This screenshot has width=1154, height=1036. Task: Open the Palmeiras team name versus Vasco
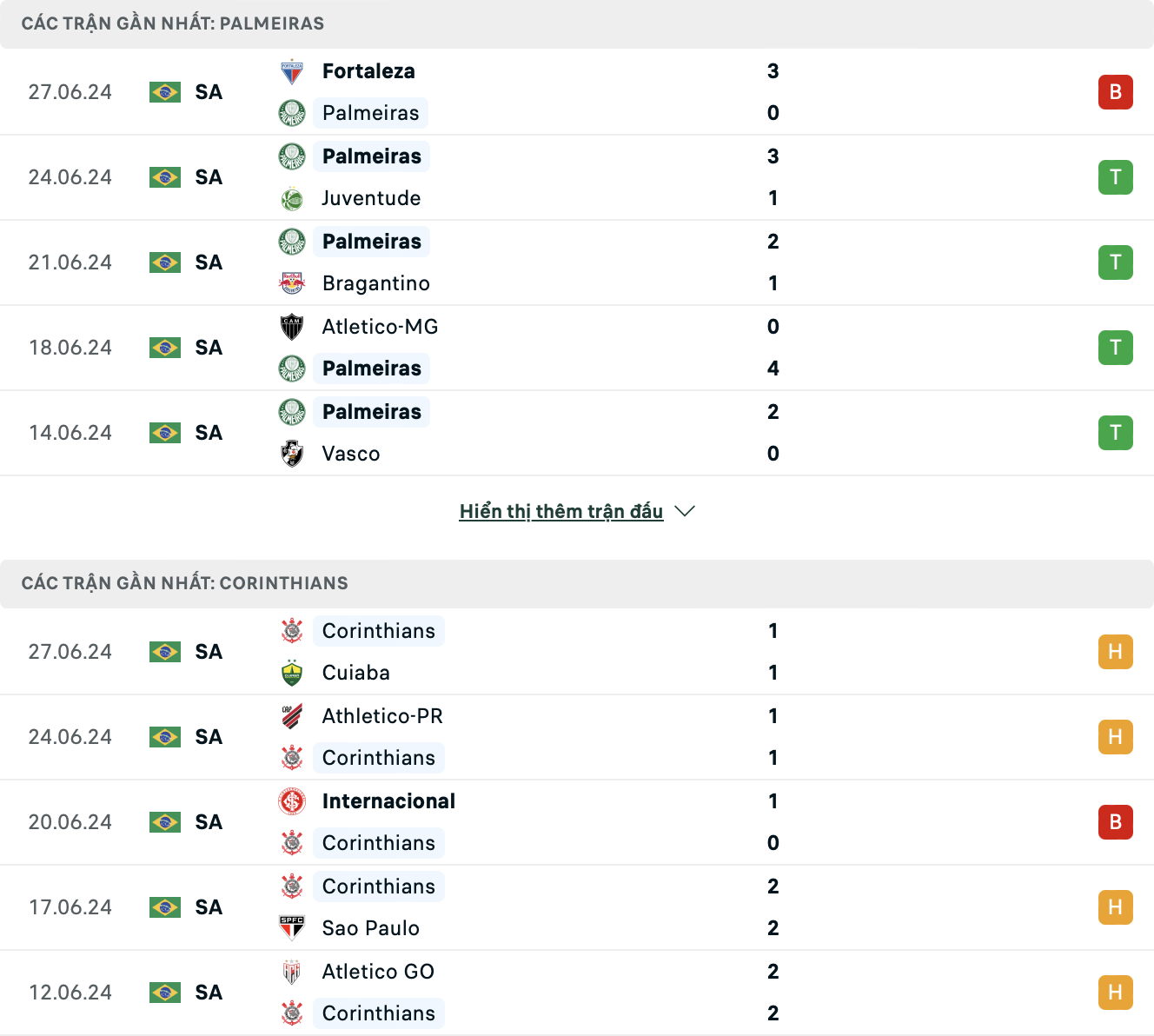click(x=372, y=412)
